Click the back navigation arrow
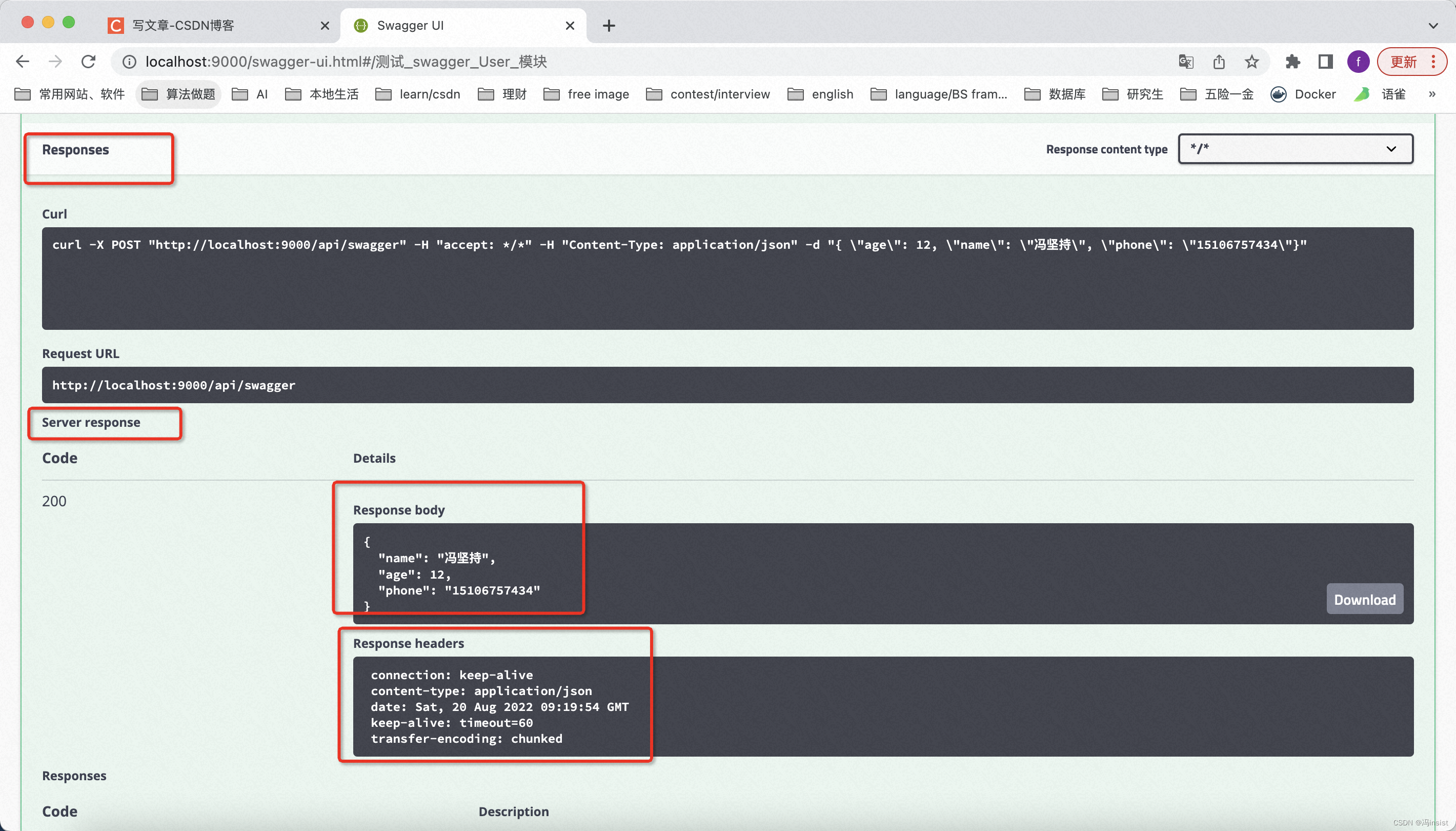Image resolution: width=1456 pixels, height=831 pixels. coord(22,62)
